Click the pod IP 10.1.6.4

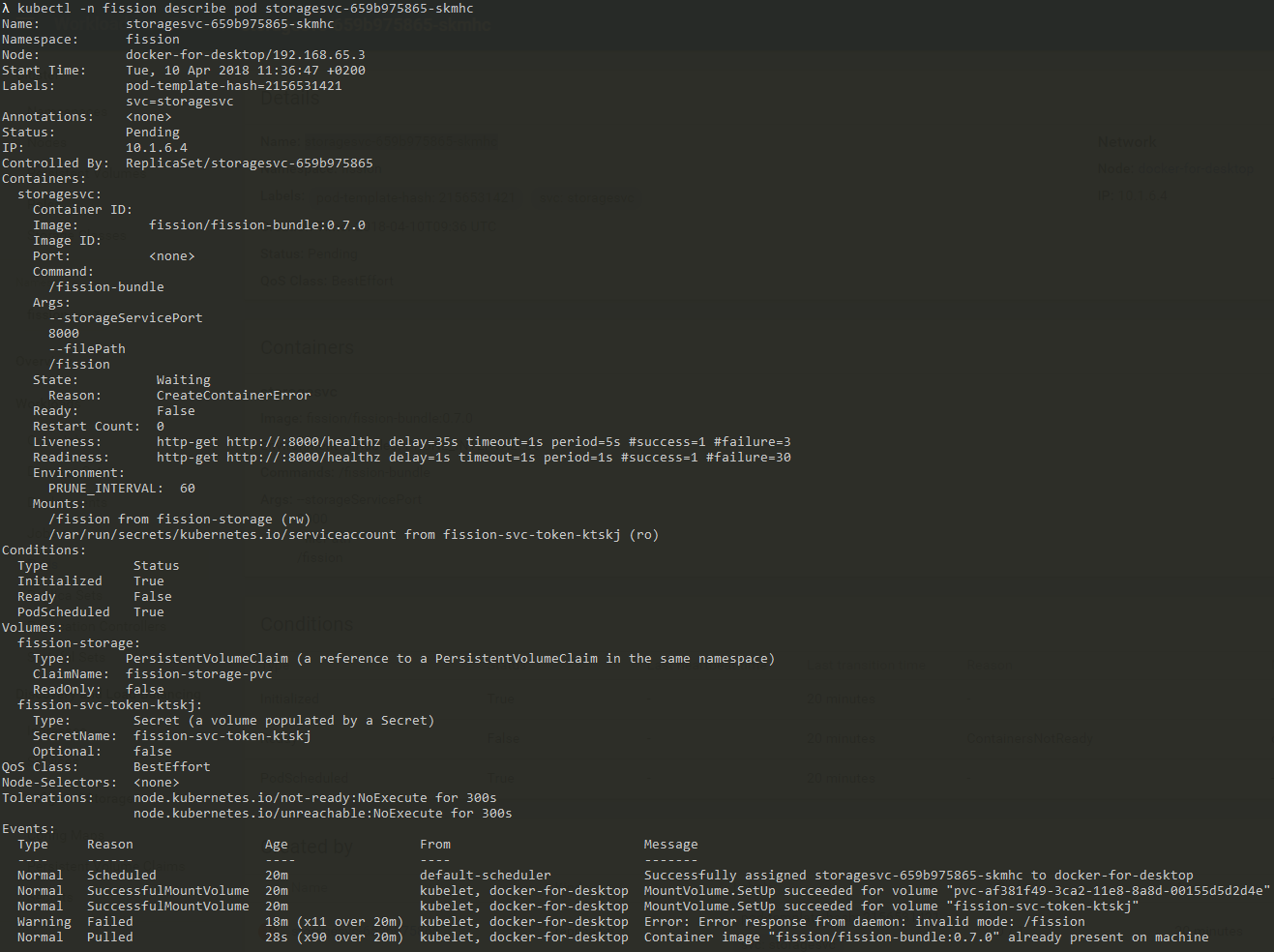coord(157,147)
